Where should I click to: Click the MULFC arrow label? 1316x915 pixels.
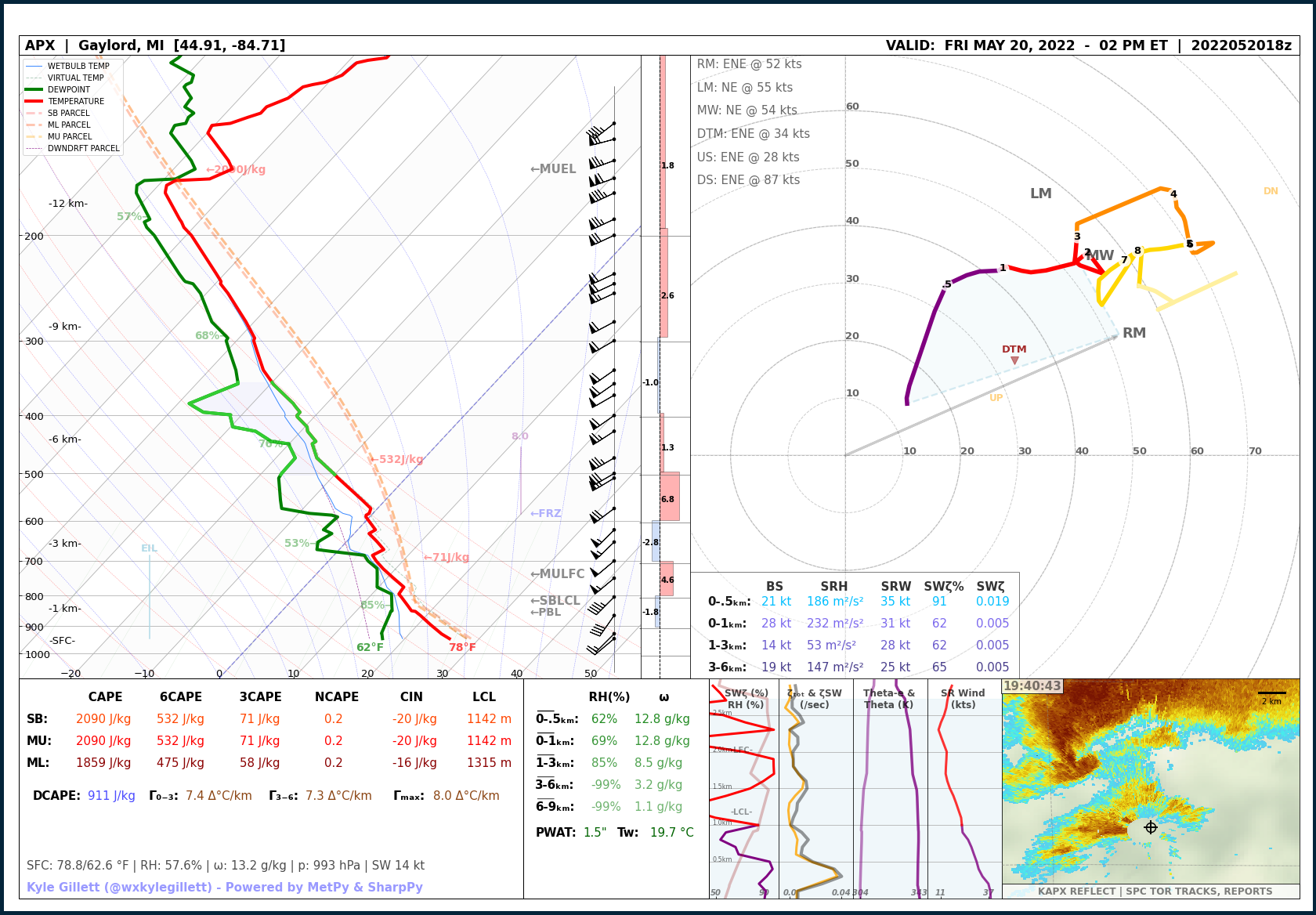click(557, 574)
